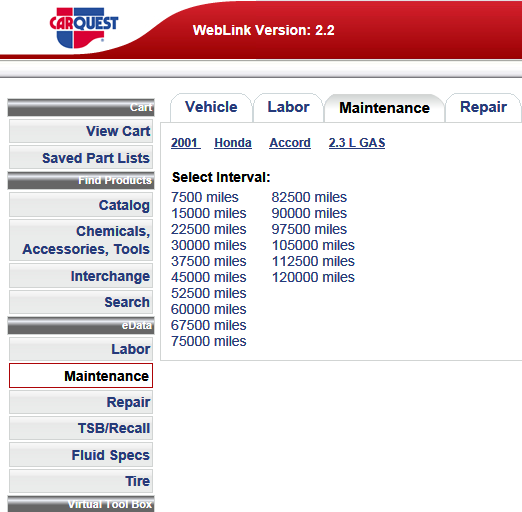Open Labor in the eData sidebar
Viewport: 522px width, 512px height.
click(81, 349)
